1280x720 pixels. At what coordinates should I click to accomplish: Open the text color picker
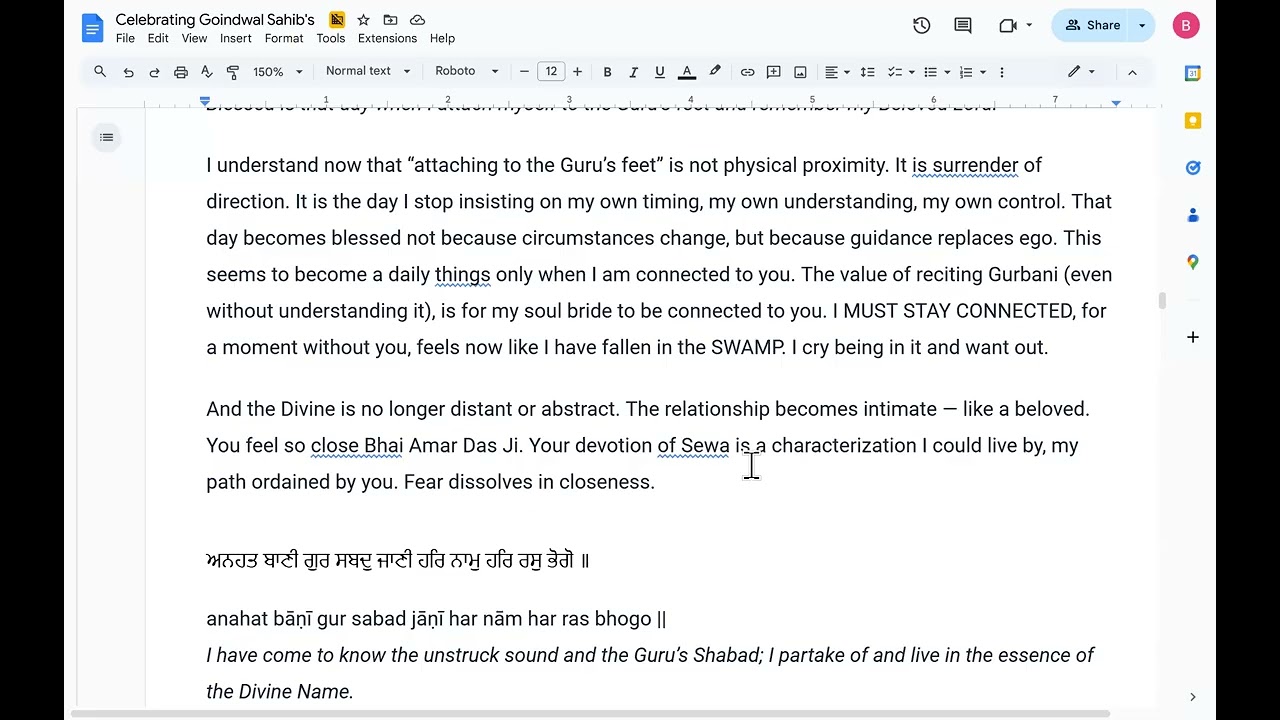687,72
